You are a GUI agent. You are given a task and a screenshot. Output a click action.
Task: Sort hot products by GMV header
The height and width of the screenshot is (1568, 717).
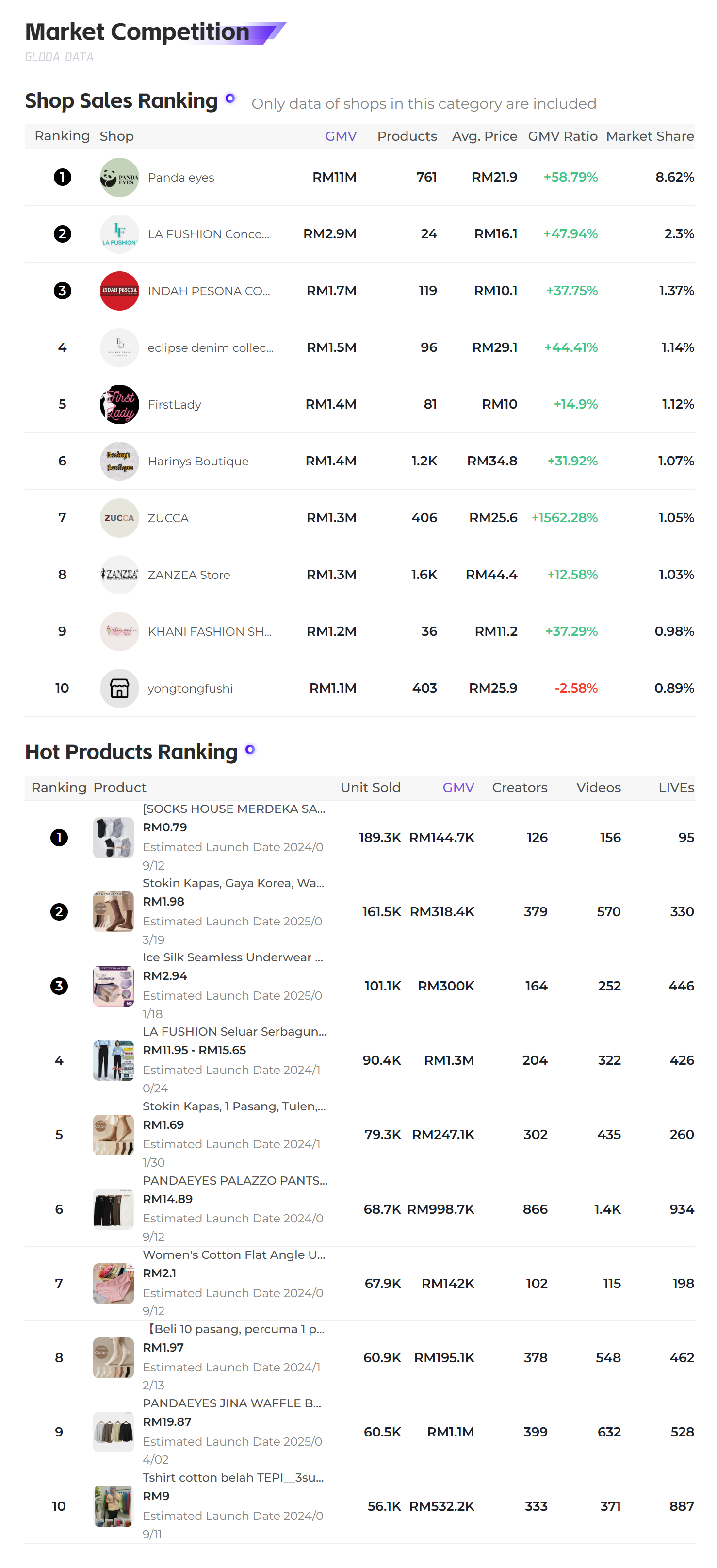(x=458, y=788)
